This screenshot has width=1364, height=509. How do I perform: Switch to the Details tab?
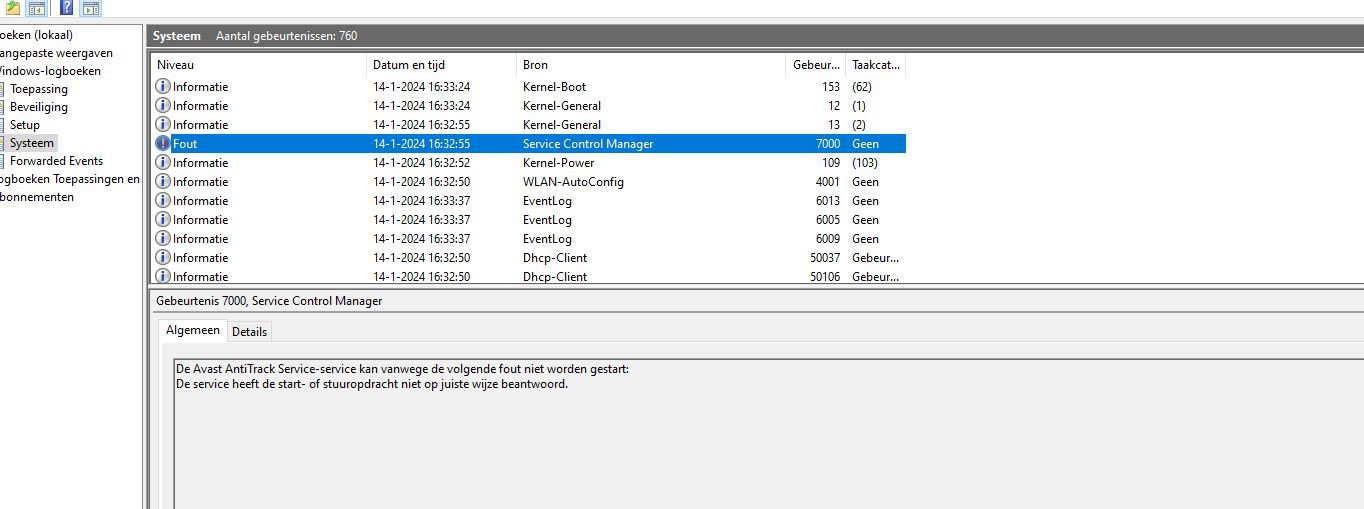(x=249, y=331)
